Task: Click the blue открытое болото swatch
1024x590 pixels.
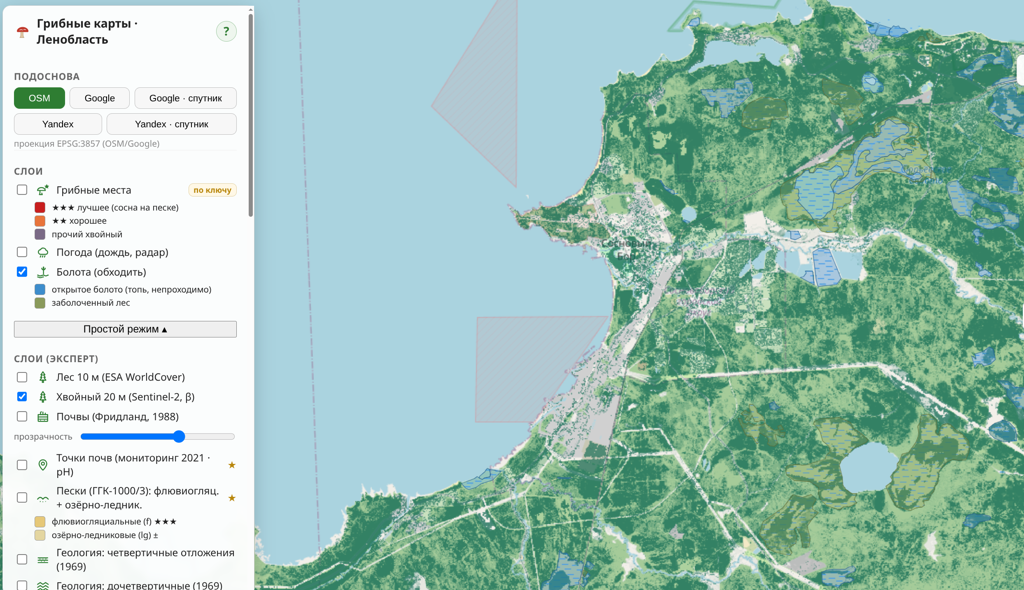Action: click(x=40, y=289)
